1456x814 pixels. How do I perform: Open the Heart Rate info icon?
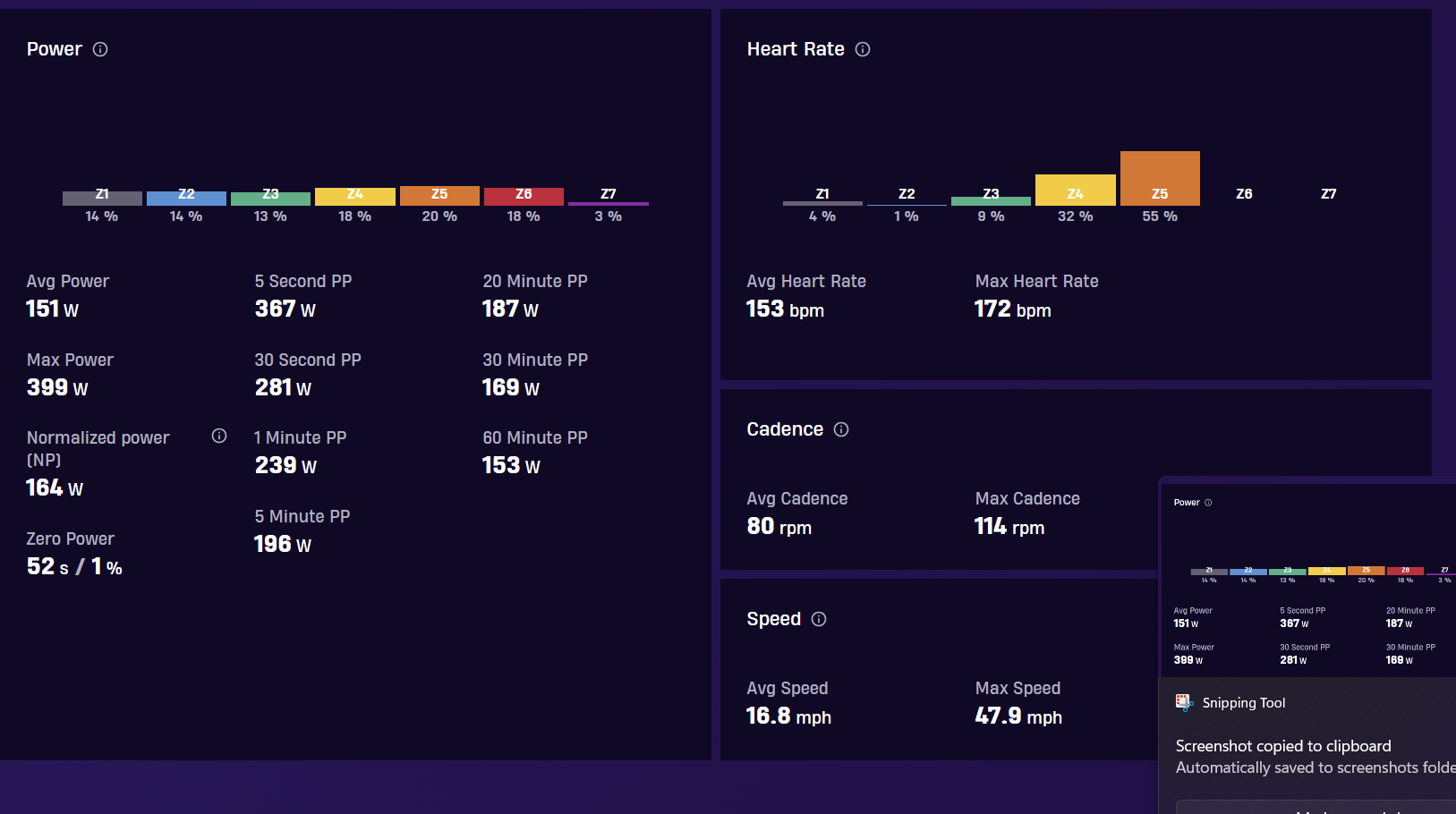863,49
